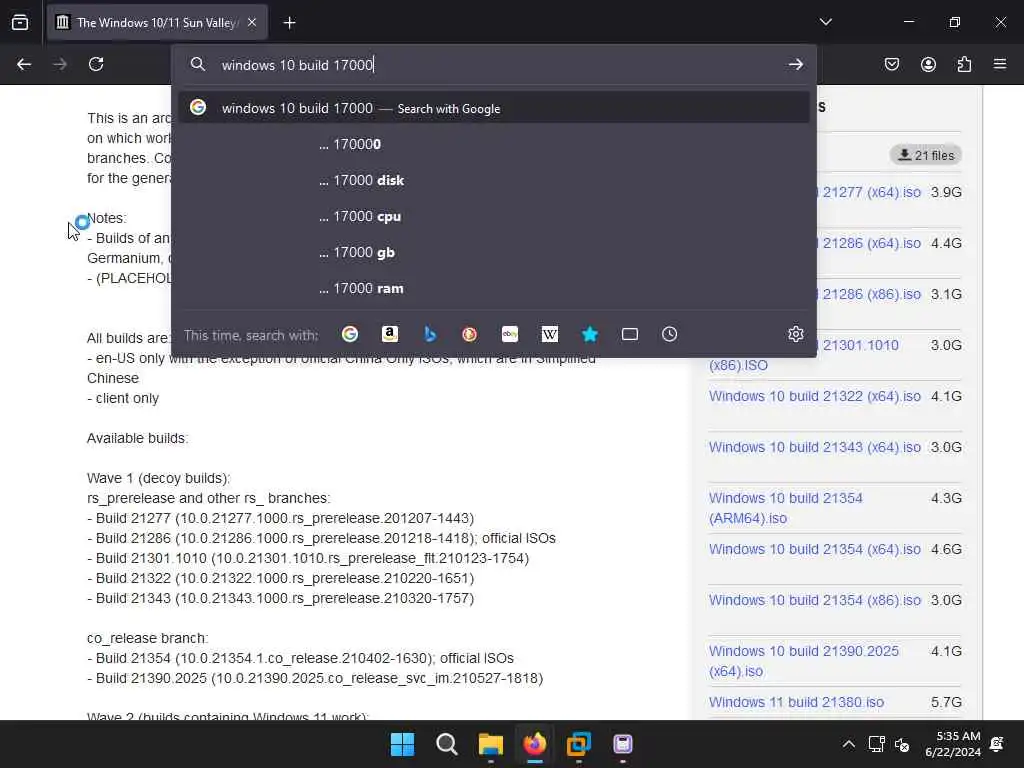Open File Explorer from the taskbar

pos(490,744)
